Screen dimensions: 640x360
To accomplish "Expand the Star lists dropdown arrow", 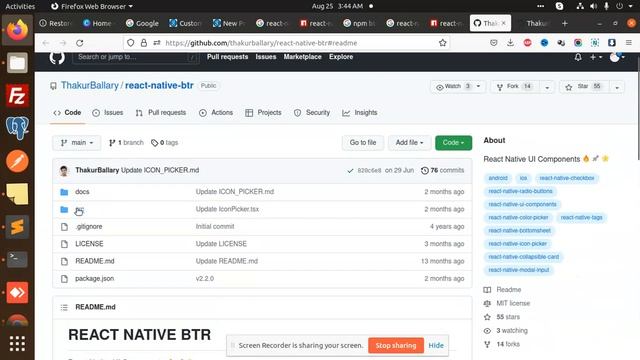I will pyautogui.click(x=617, y=87).
